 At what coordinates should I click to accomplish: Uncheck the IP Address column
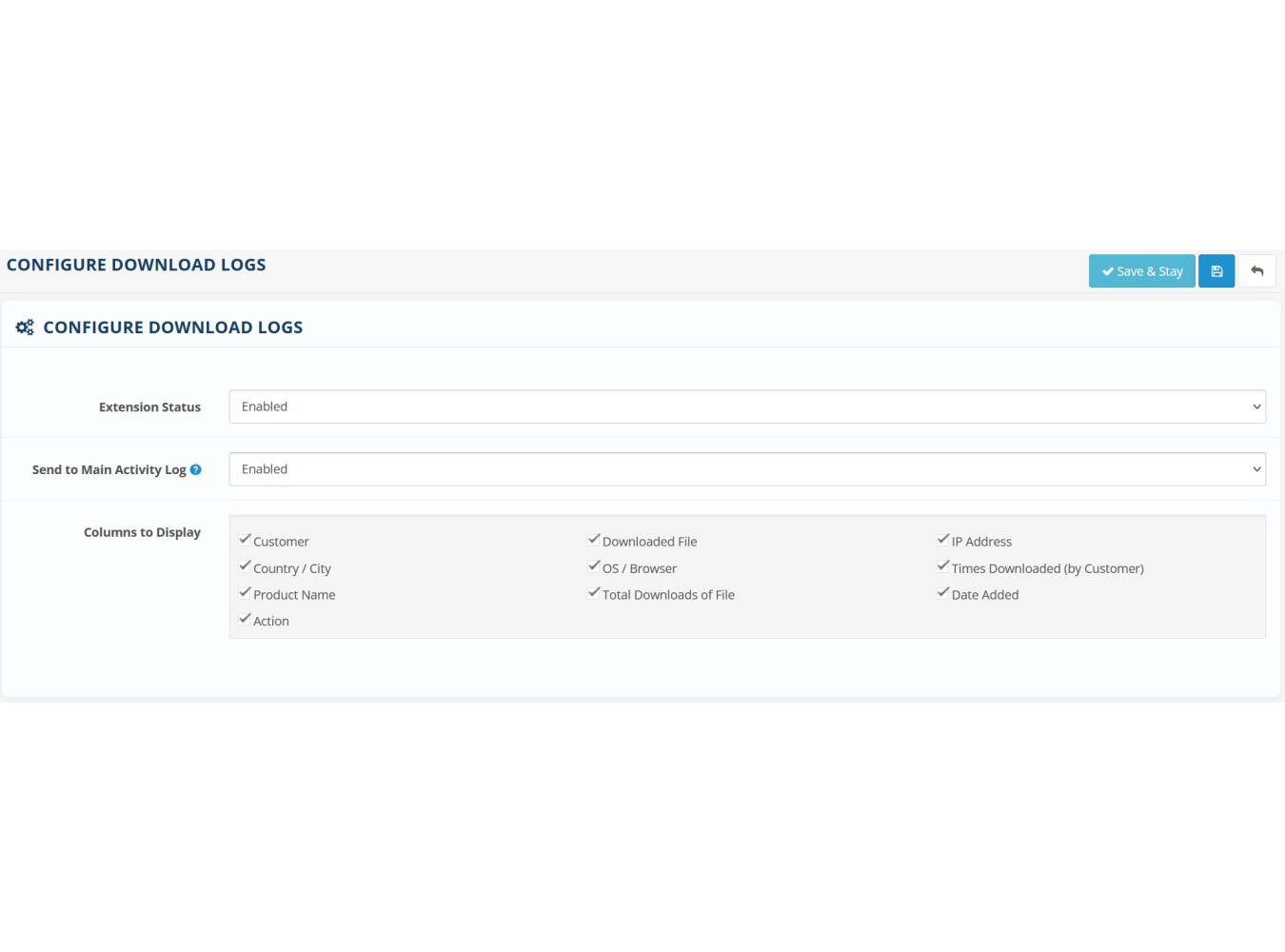coord(943,540)
